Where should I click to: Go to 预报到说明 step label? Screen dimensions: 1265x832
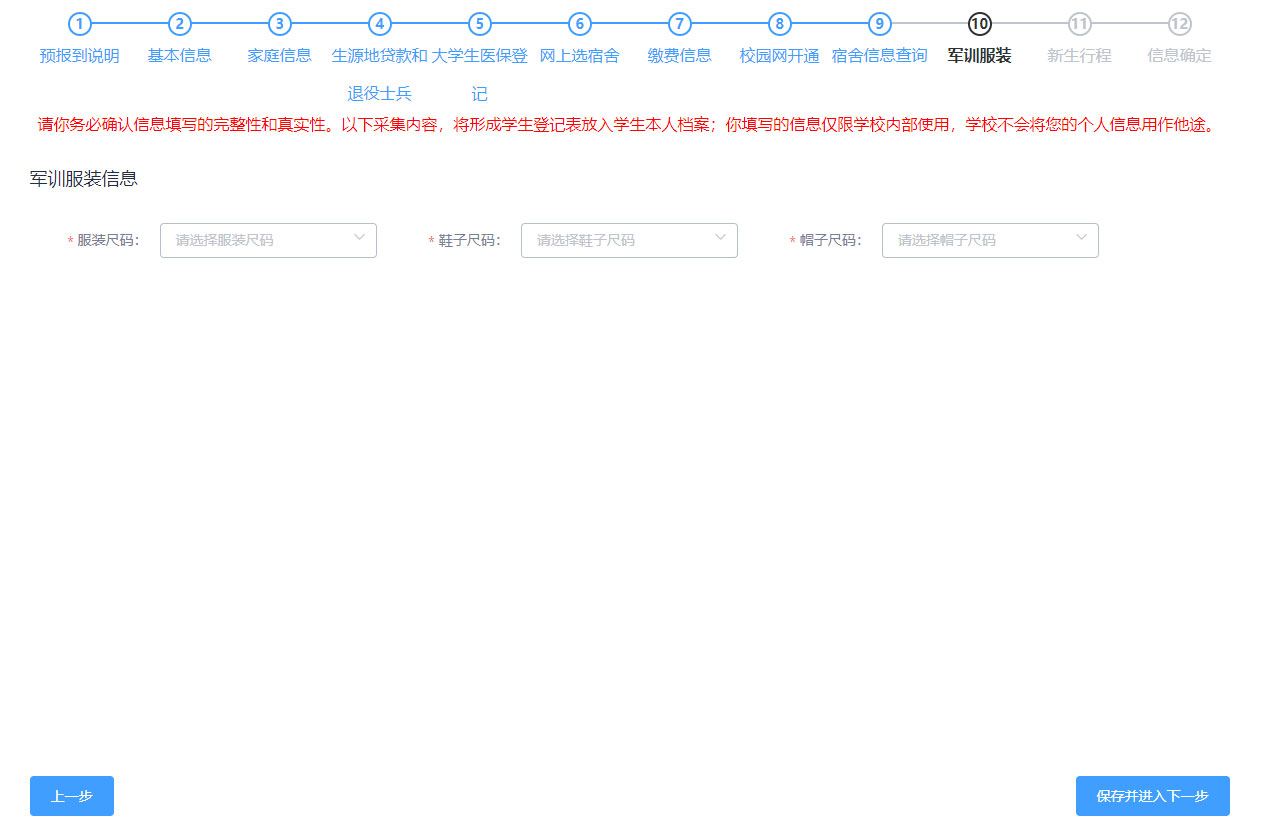(80, 56)
